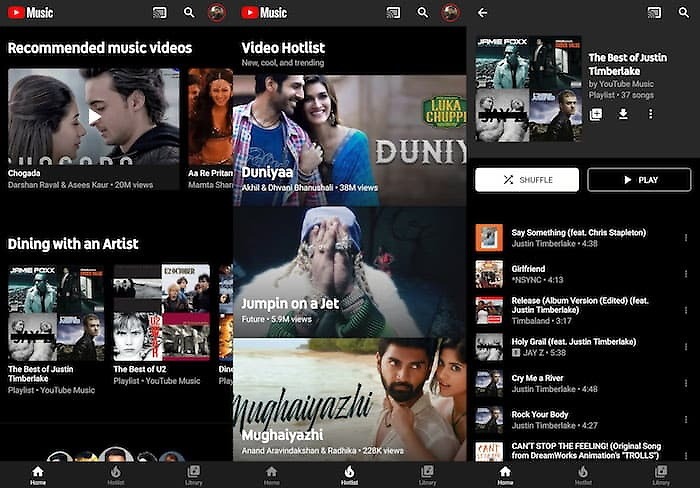Select Hotlist tab on Video Hotlist screen
Screen dimensions: 700x488
point(349,475)
